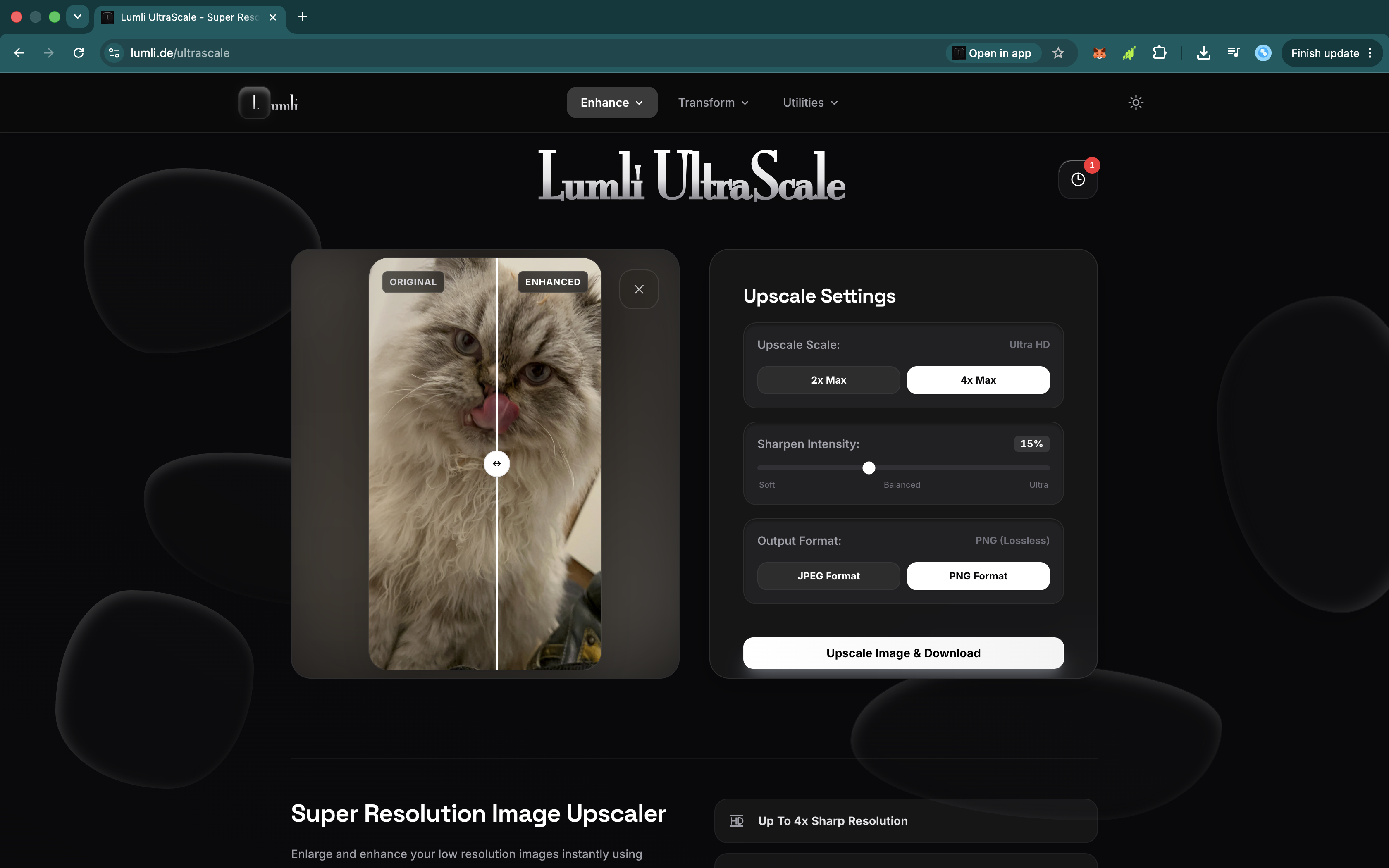This screenshot has height=868, width=1389.
Task: Click the Finish update button
Action: tap(1332, 53)
